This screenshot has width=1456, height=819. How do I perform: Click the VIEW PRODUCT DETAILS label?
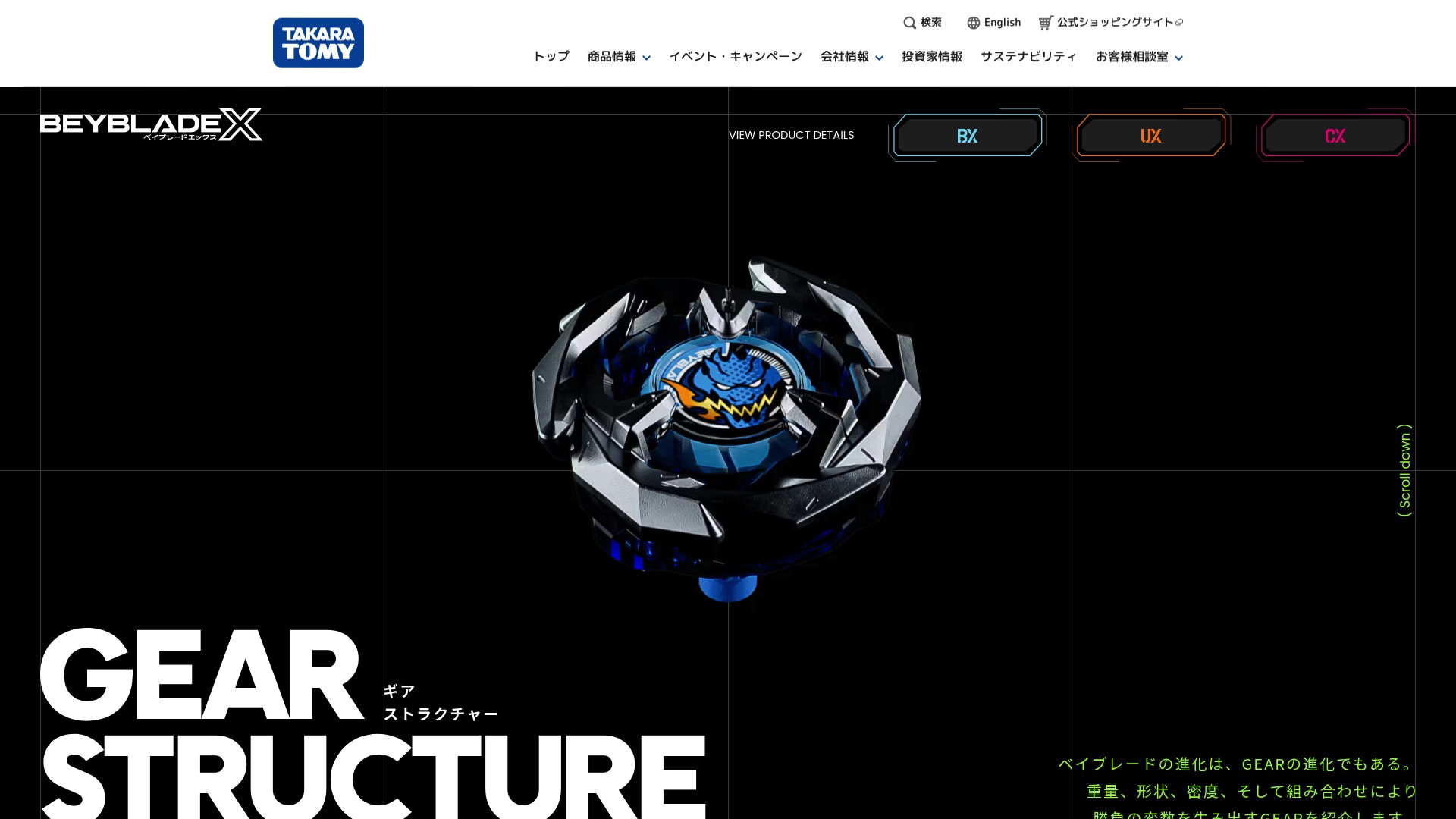[x=792, y=135]
